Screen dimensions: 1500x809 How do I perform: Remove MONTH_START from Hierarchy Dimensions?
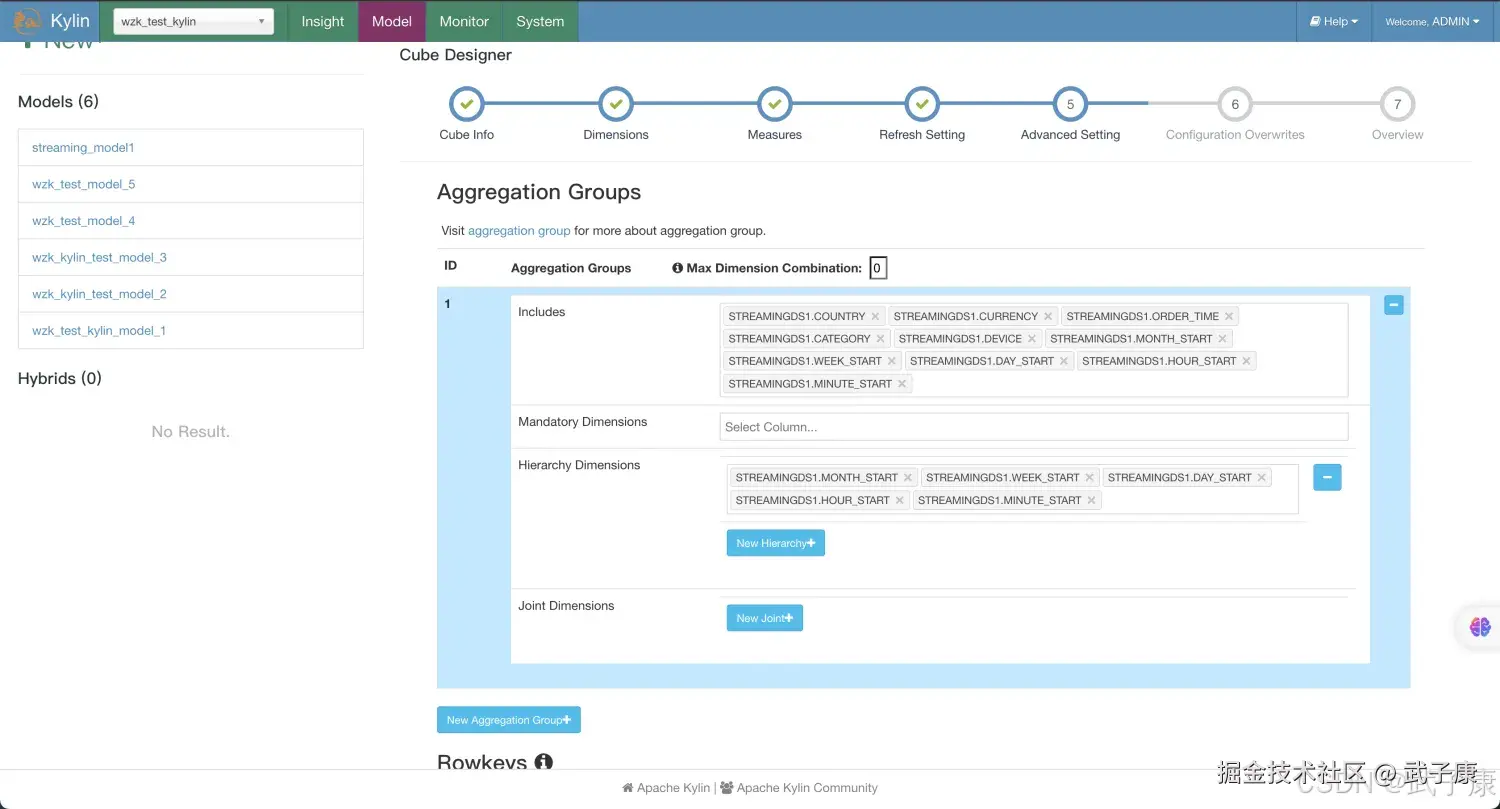pyautogui.click(x=908, y=478)
